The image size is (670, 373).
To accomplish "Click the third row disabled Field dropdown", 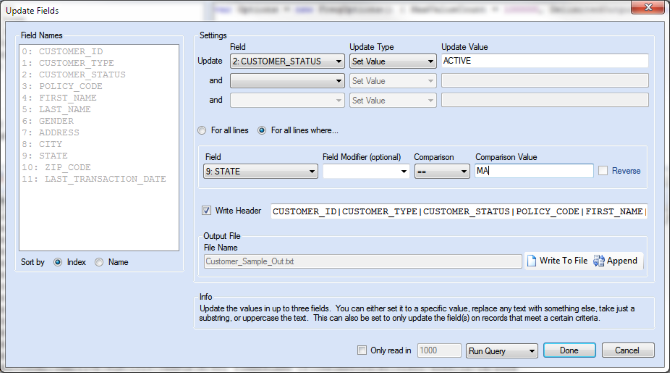I will (287, 100).
